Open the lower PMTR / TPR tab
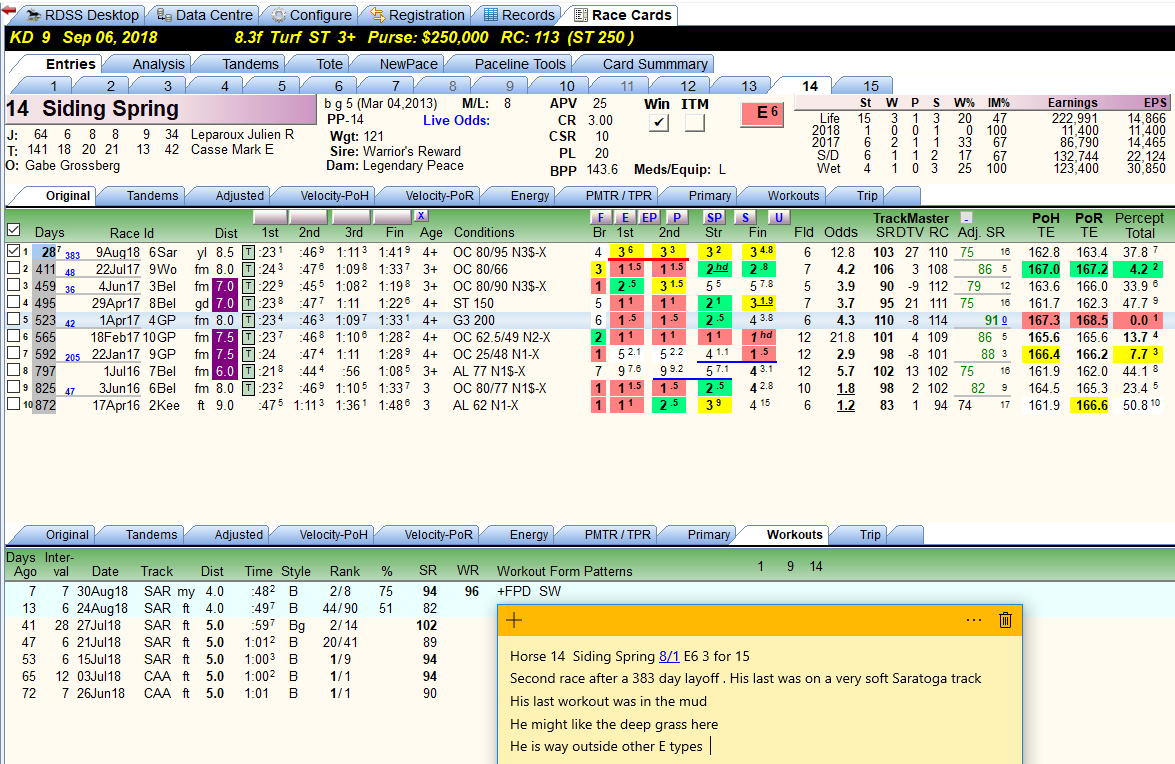The width and height of the screenshot is (1175, 764). pos(617,535)
